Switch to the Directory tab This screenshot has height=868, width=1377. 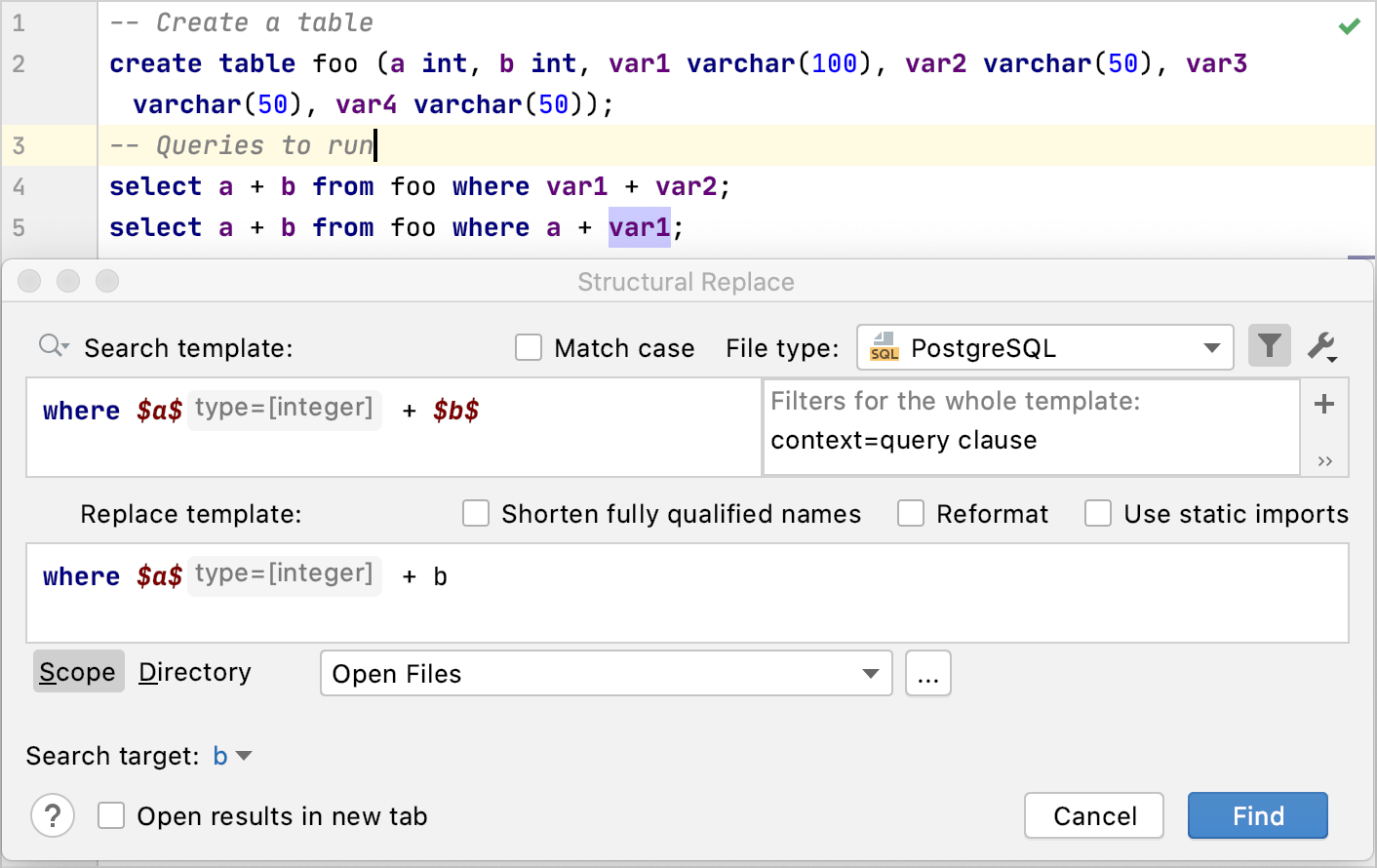tap(195, 672)
